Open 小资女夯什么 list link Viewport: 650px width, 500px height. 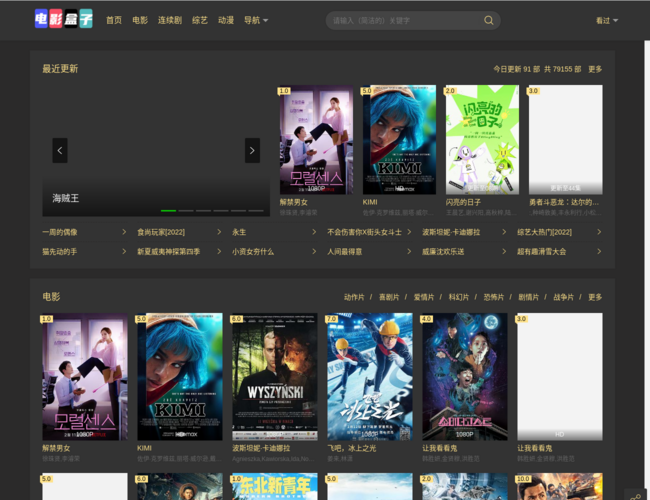253,252
